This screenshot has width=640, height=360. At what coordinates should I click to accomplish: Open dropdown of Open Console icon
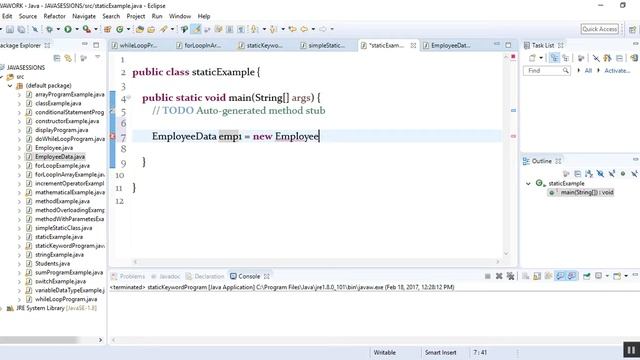[x=626, y=276]
